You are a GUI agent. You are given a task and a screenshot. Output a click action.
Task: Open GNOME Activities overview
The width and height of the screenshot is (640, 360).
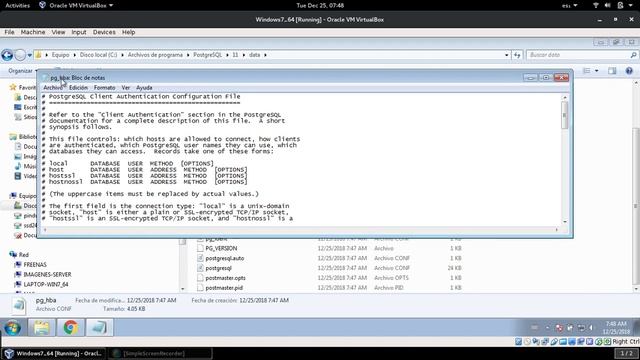[18, 5]
